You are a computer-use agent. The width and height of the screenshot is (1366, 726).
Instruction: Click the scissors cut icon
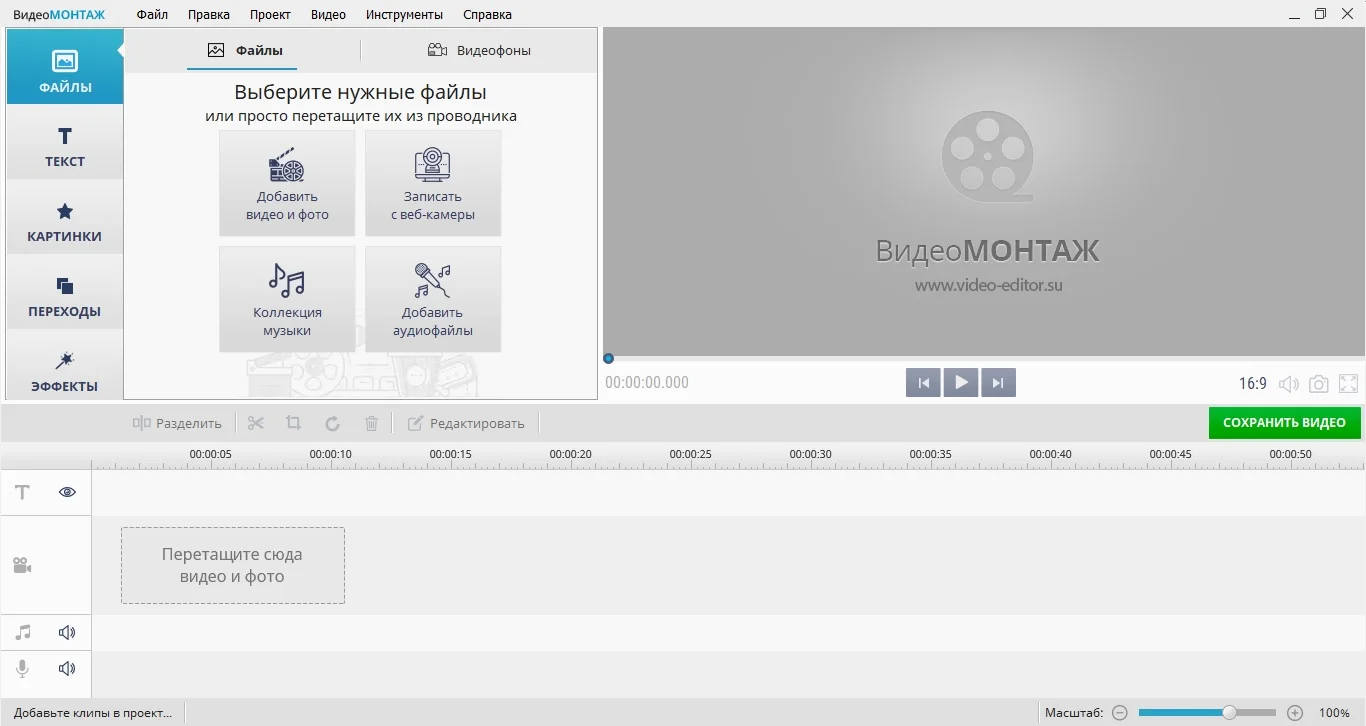tap(256, 423)
